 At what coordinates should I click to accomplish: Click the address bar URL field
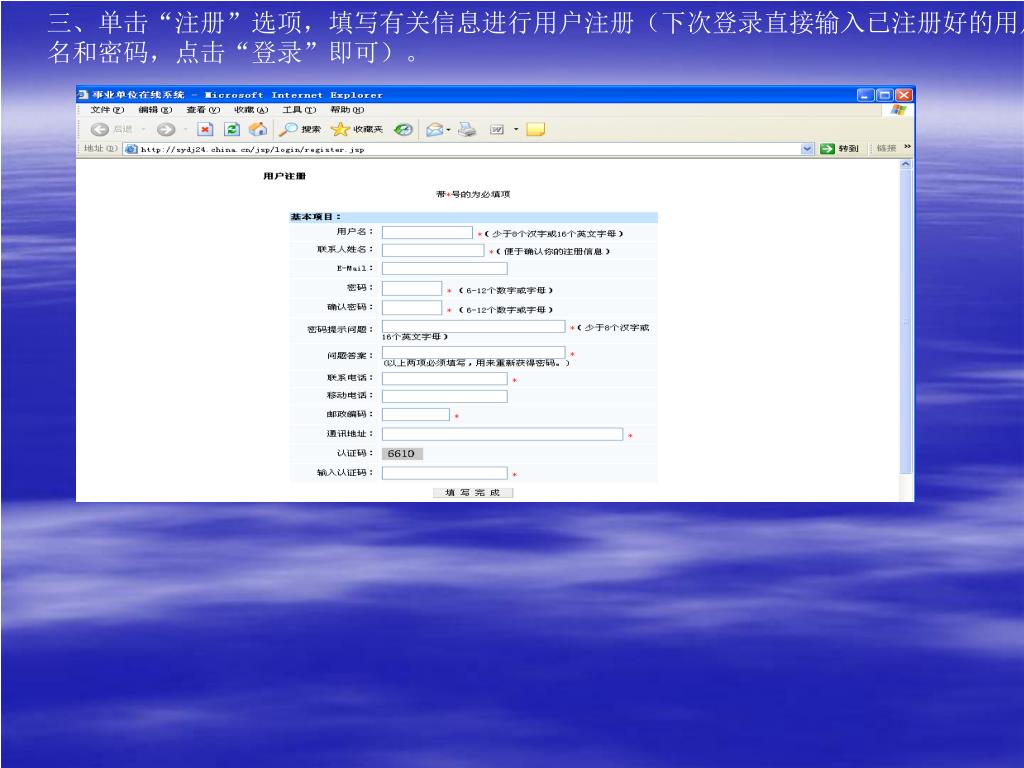coord(468,149)
